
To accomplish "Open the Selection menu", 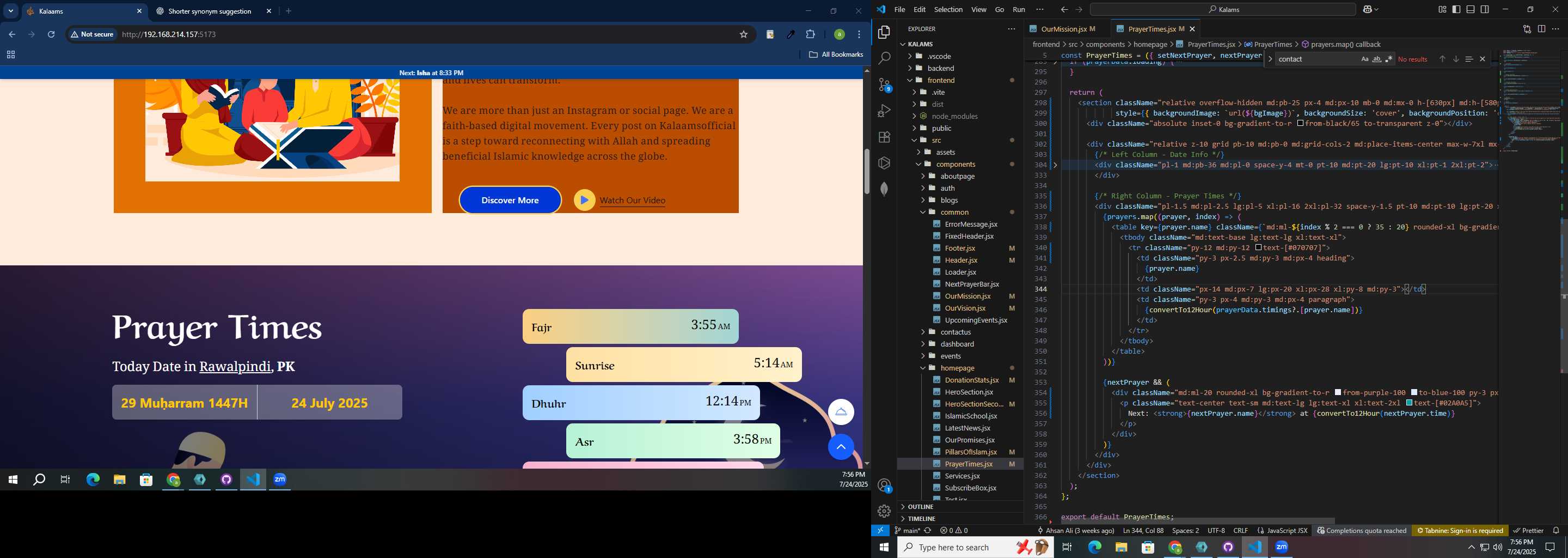I will (948, 10).
